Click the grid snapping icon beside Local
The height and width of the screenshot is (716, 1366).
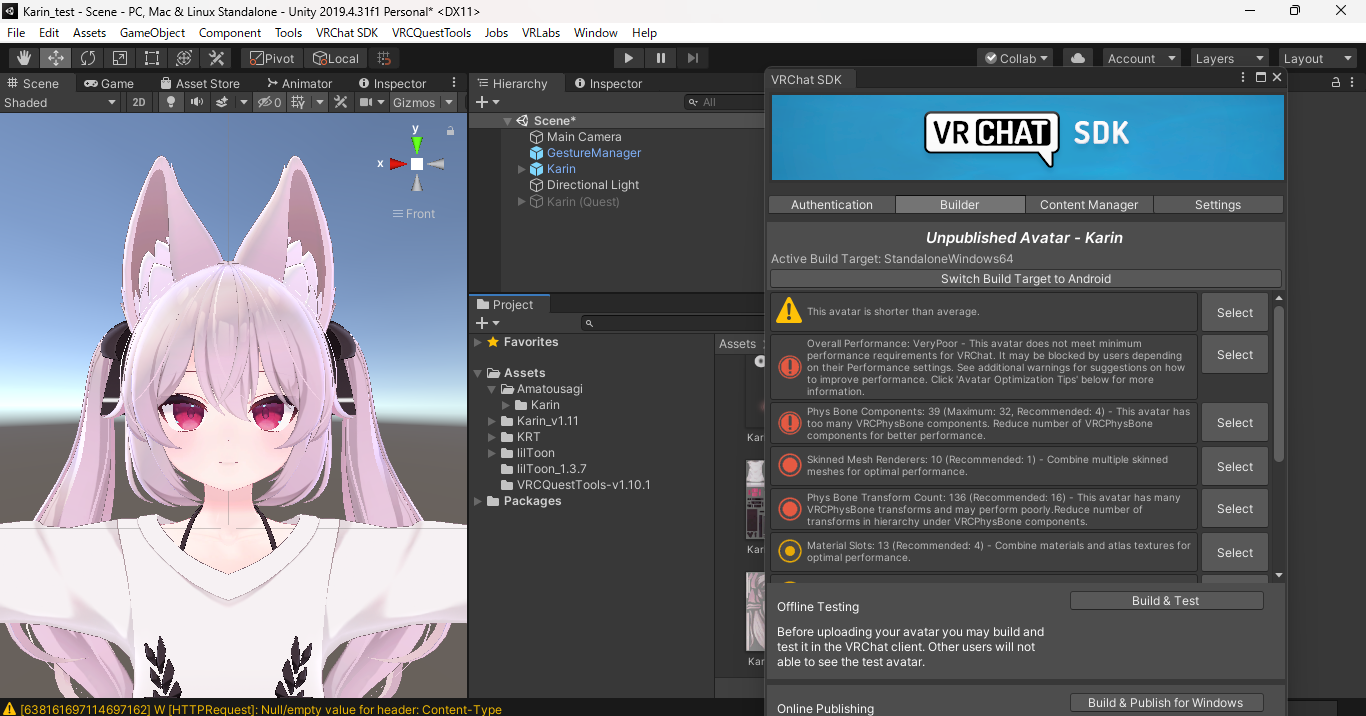pos(382,58)
